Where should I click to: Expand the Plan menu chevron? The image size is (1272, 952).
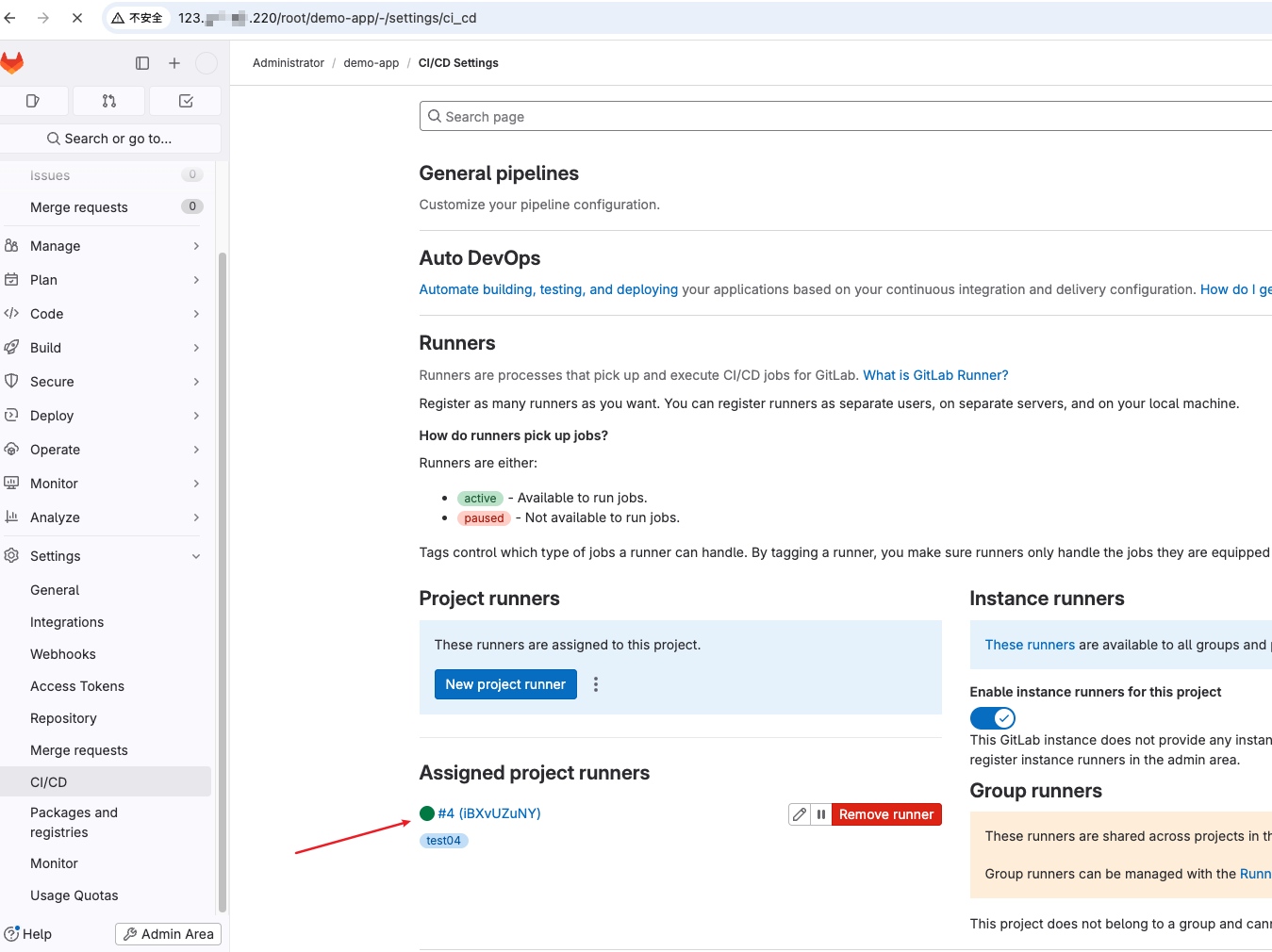(x=196, y=280)
